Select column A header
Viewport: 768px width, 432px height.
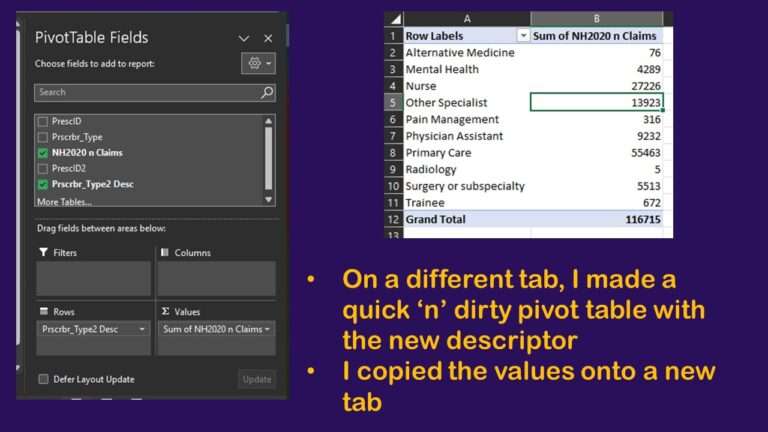point(466,19)
